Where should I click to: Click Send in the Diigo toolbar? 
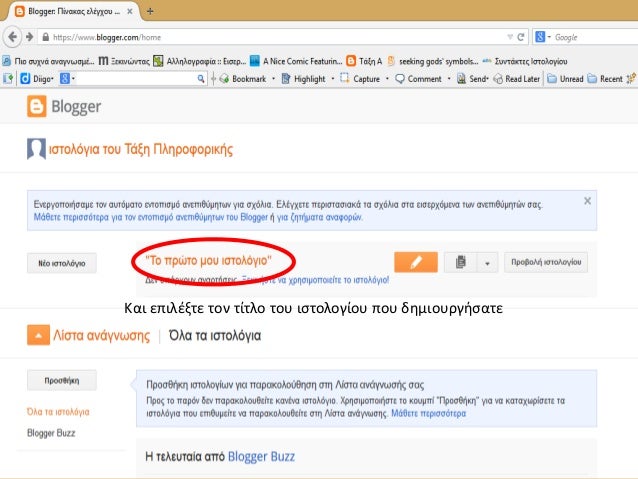click(x=472, y=79)
